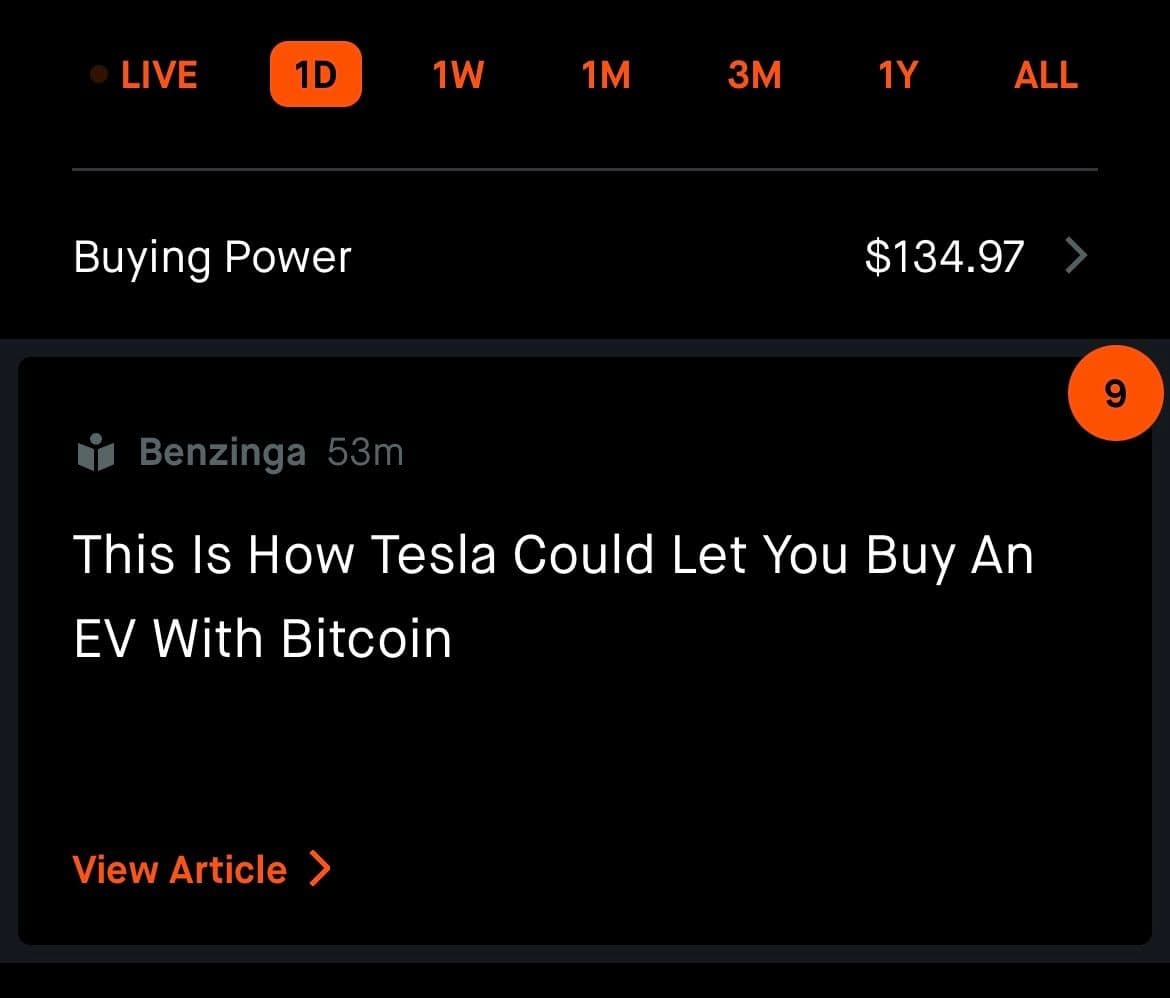Click the divider line below range tabs
Image resolution: width=1170 pixels, height=998 pixels.
tap(584, 170)
